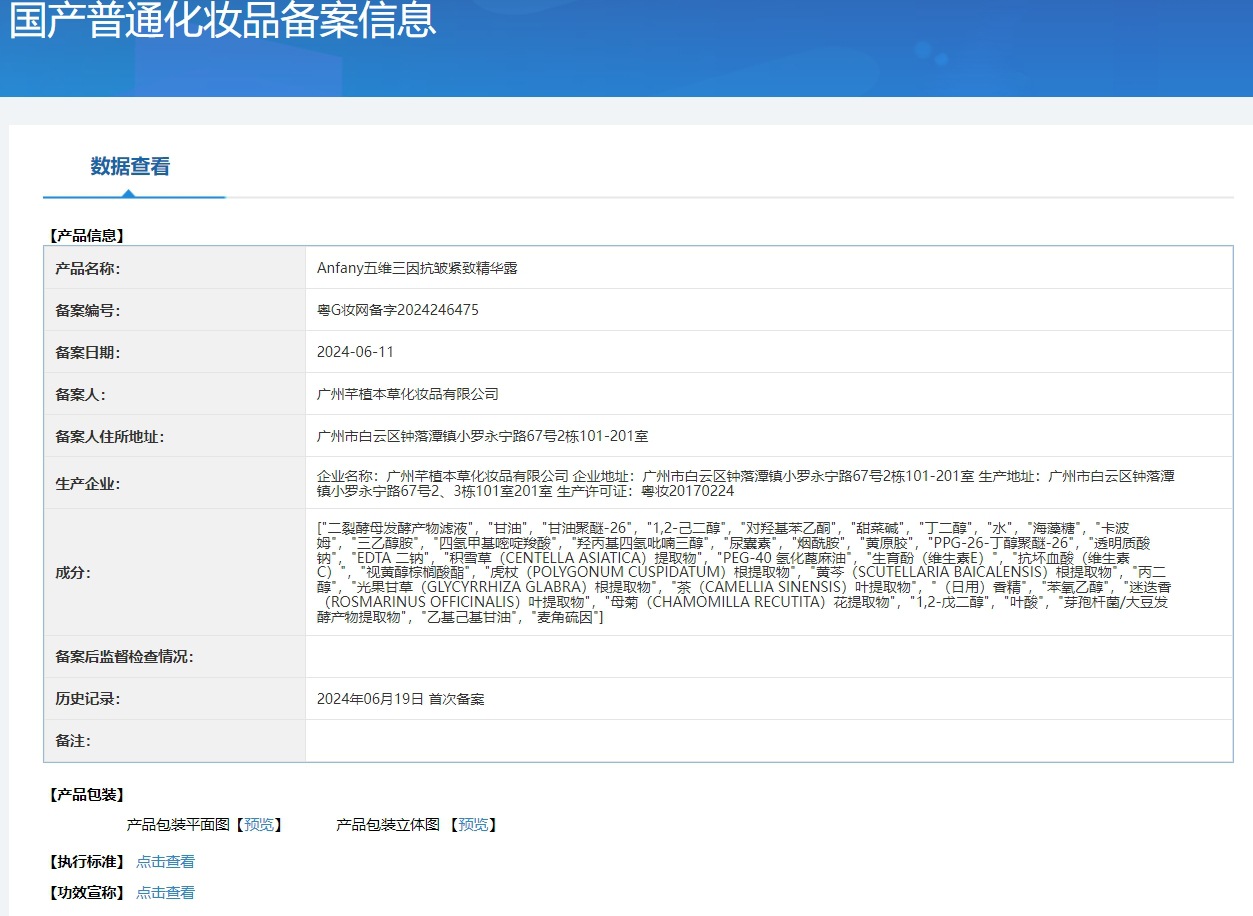Select product name Anfany五维三因抗皱紧致精华露

(x=417, y=268)
